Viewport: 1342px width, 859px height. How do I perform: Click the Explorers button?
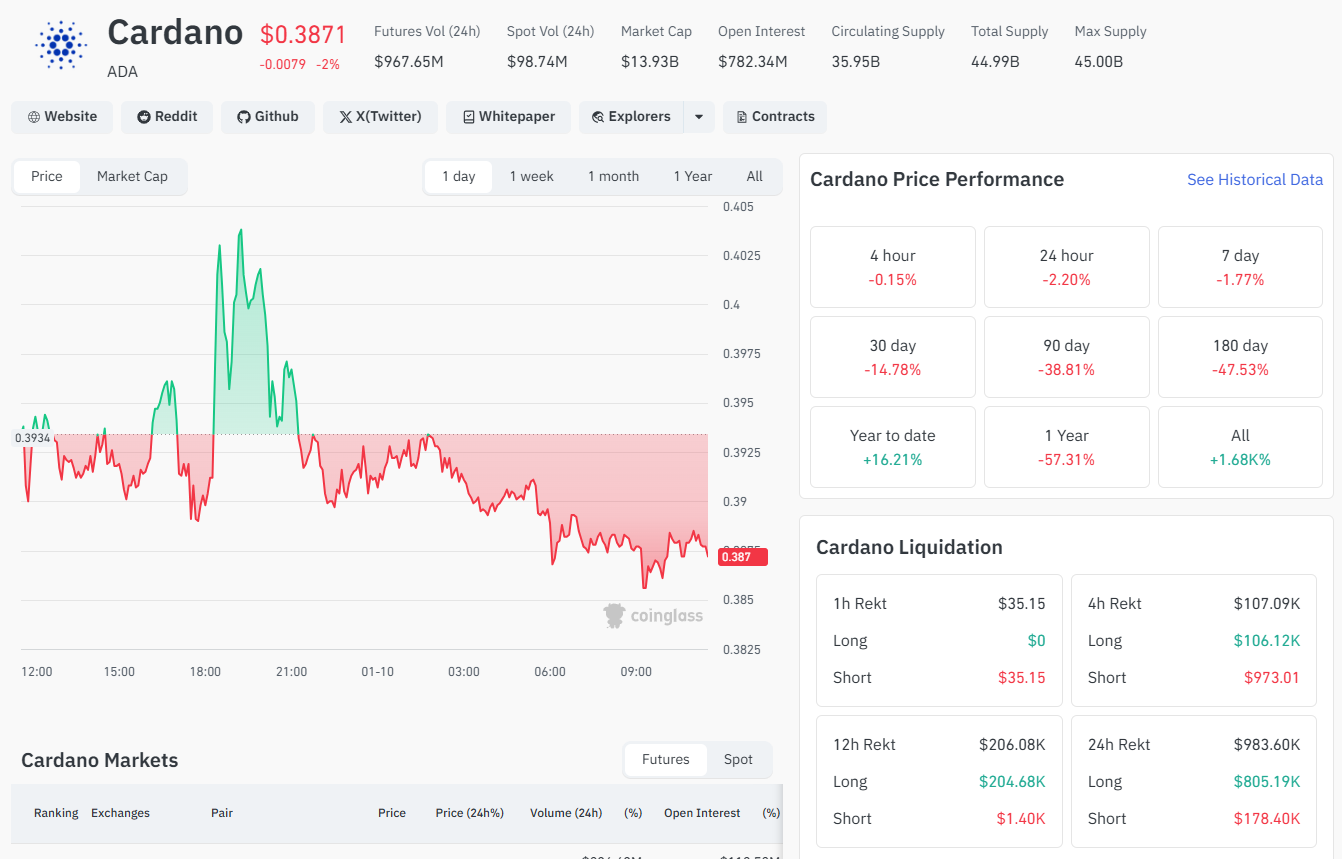[631, 117]
